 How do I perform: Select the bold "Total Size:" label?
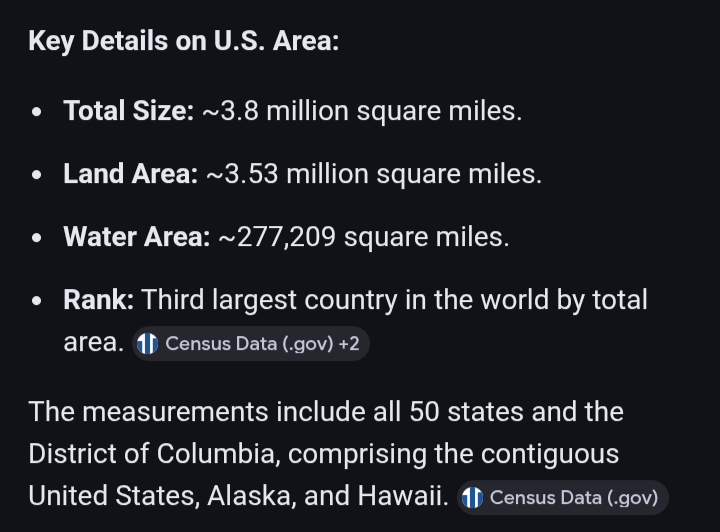pos(128,111)
